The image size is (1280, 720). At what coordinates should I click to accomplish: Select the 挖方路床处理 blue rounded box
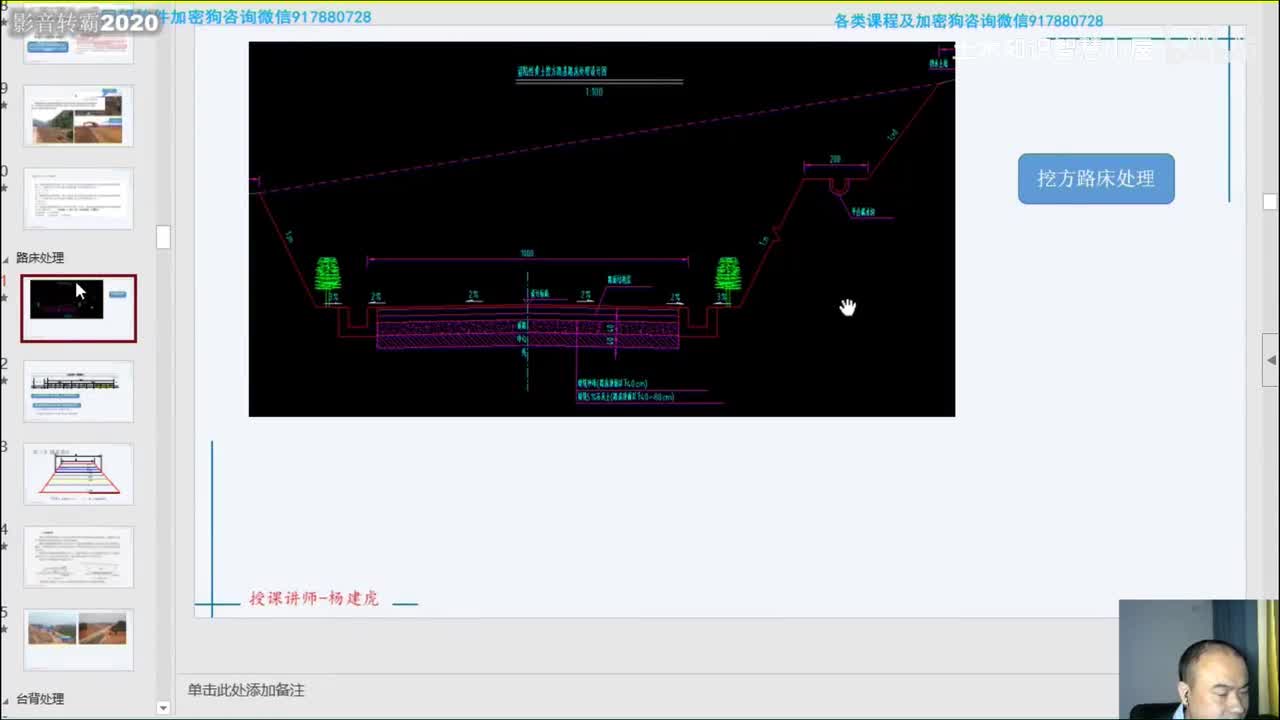[1096, 179]
